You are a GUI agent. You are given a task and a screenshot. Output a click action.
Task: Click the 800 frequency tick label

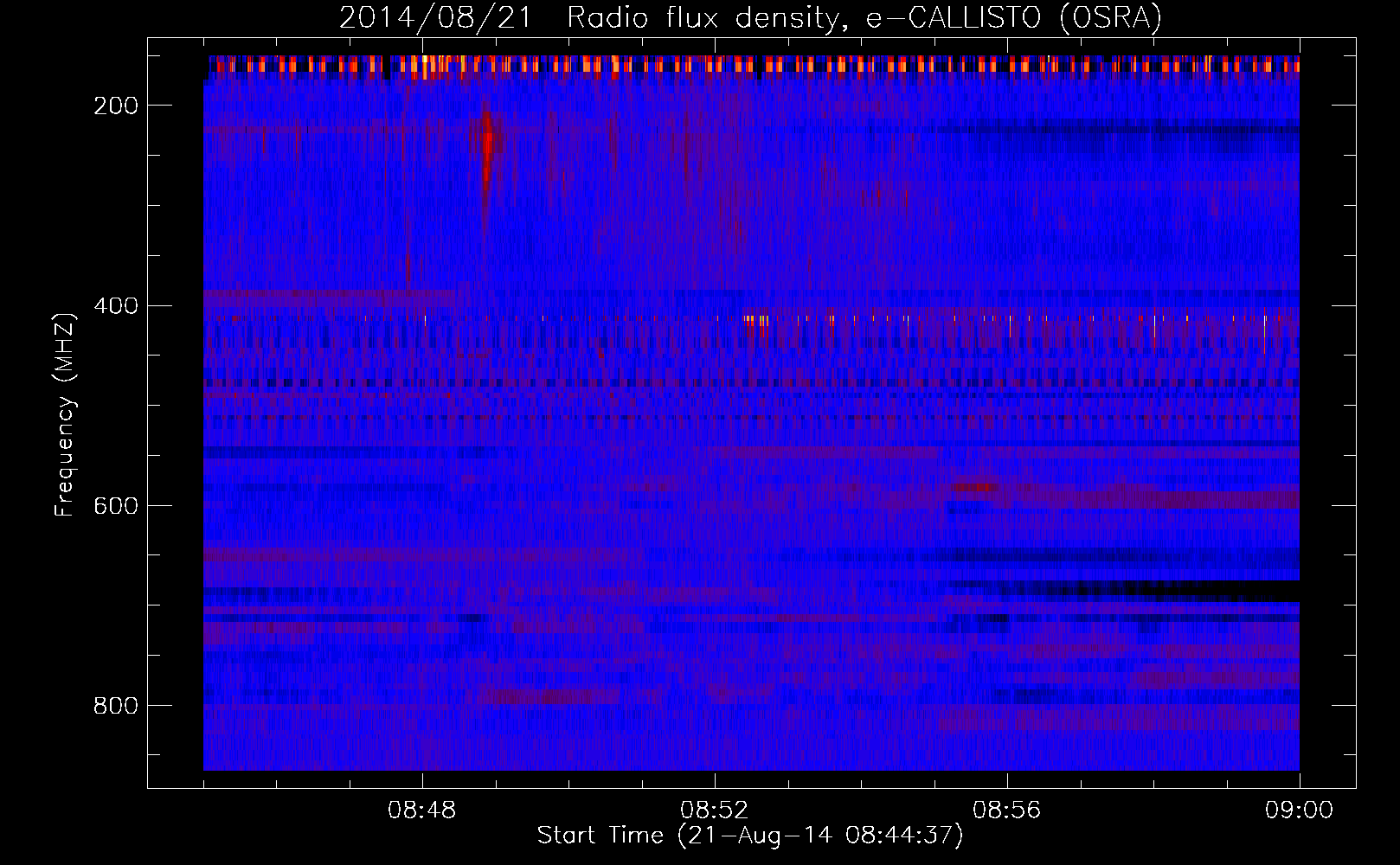[x=115, y=706]
